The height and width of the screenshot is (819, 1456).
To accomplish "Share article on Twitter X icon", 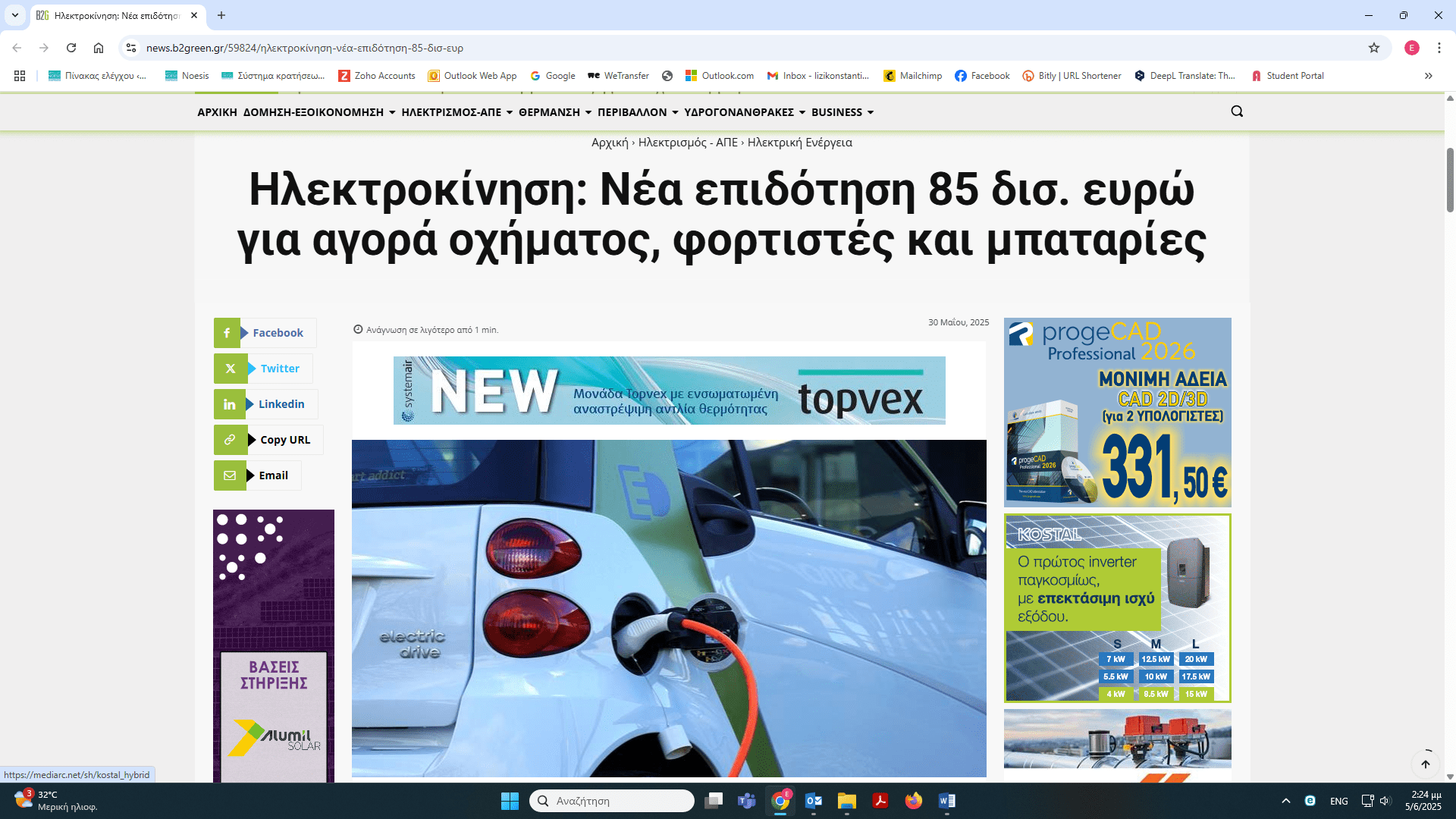I will click(x=231, y=369).
